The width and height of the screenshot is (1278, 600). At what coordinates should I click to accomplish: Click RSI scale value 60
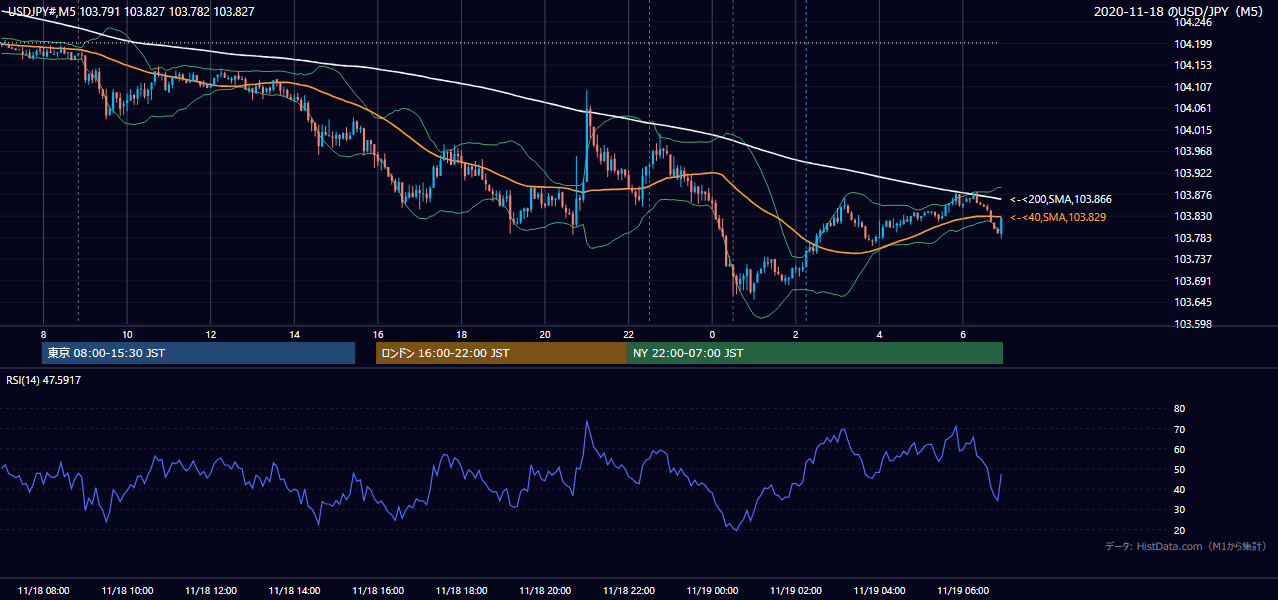tap(1179, 449)
